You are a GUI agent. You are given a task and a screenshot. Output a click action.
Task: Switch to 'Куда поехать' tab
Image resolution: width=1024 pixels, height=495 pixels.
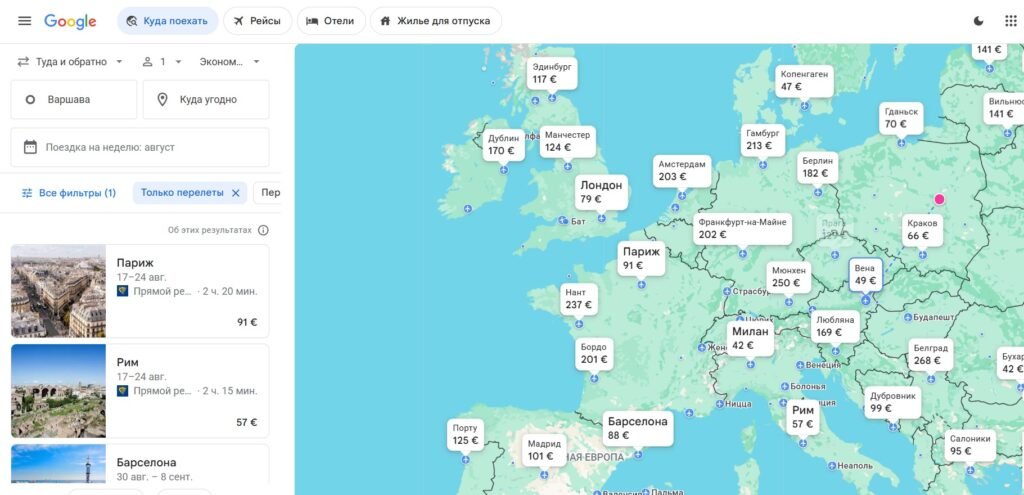pyautogui.click(x=167, y=21)
